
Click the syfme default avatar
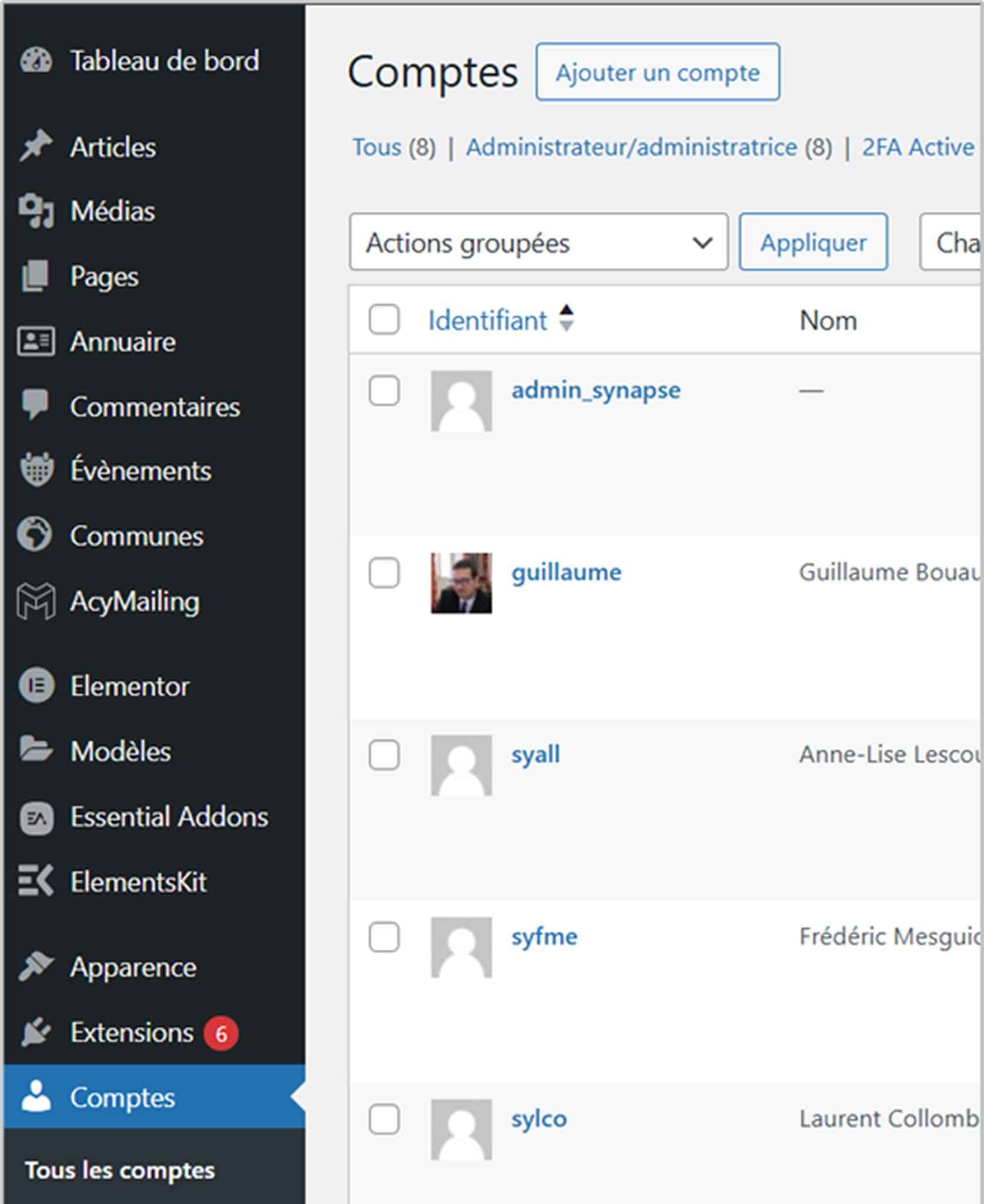[461, 948]
